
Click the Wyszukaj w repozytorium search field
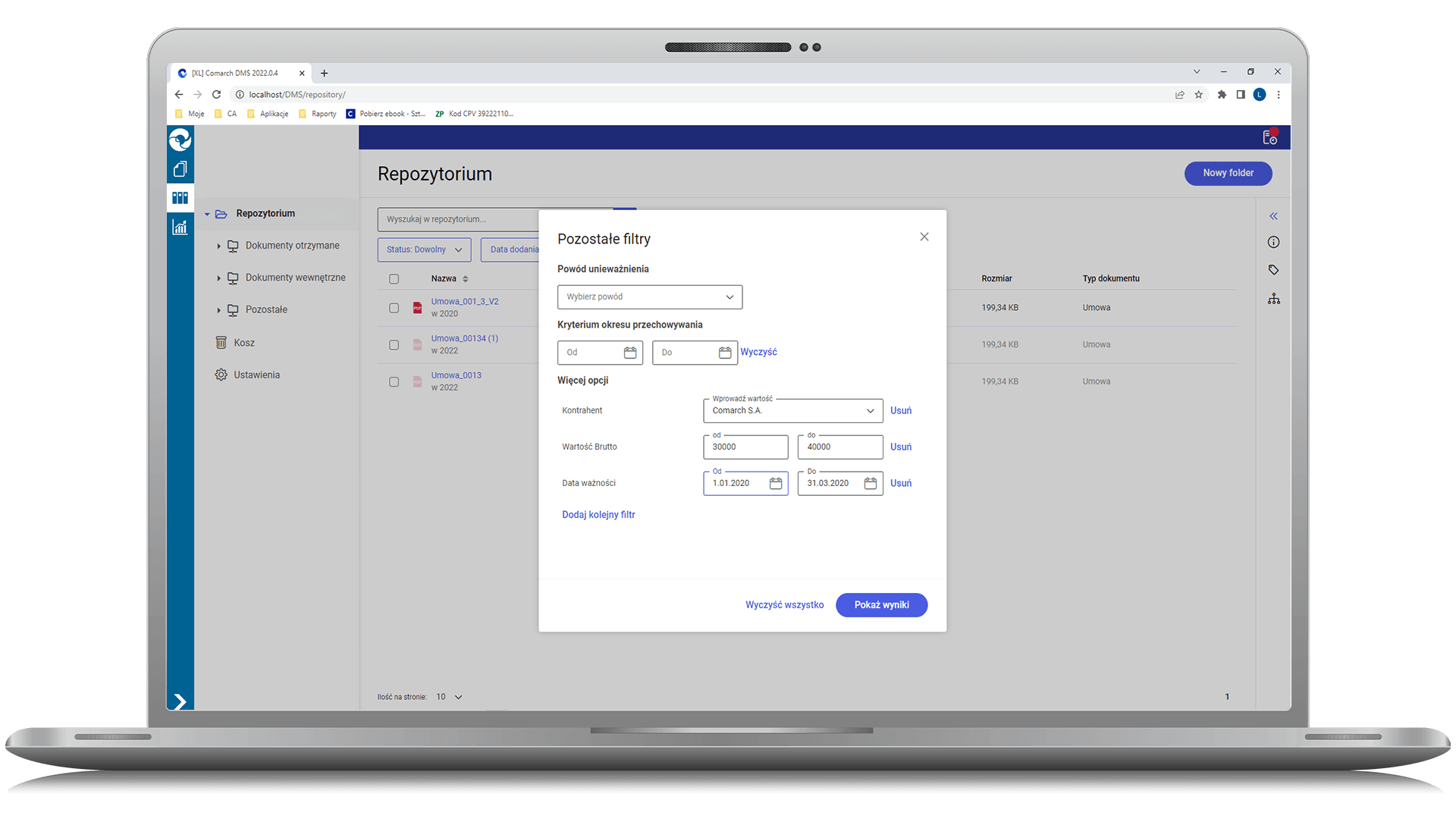click(457, 220)
